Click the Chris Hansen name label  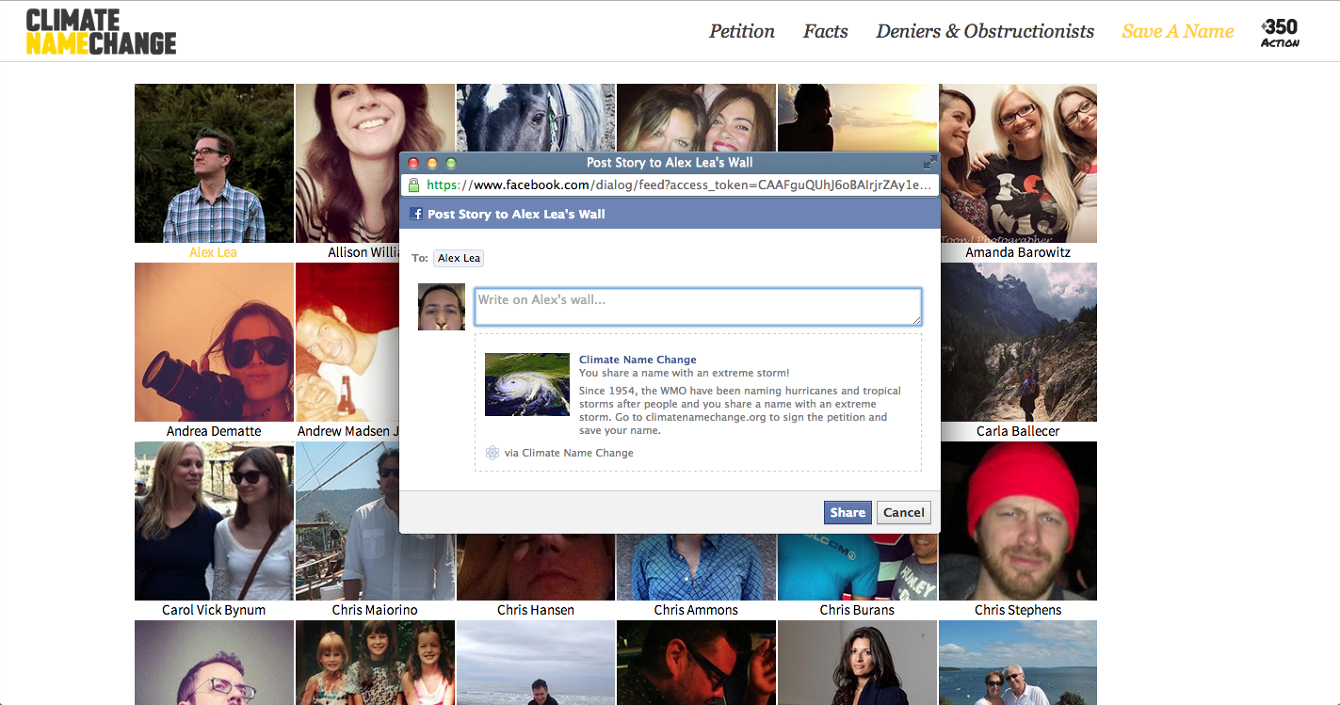(536, 610)
